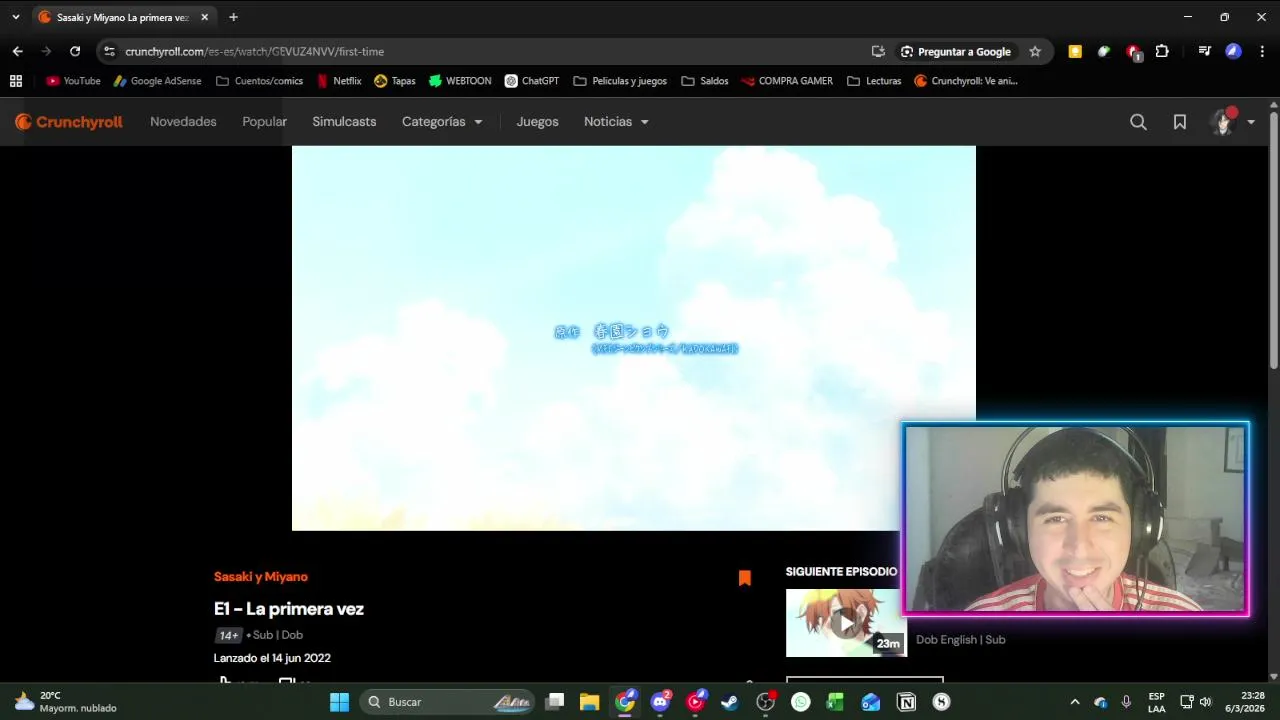The height and width of the screenshot is (720, 1280).
Task: Open the Crunchyroll watchlist bookmark icon
Action: (1180, 122)
